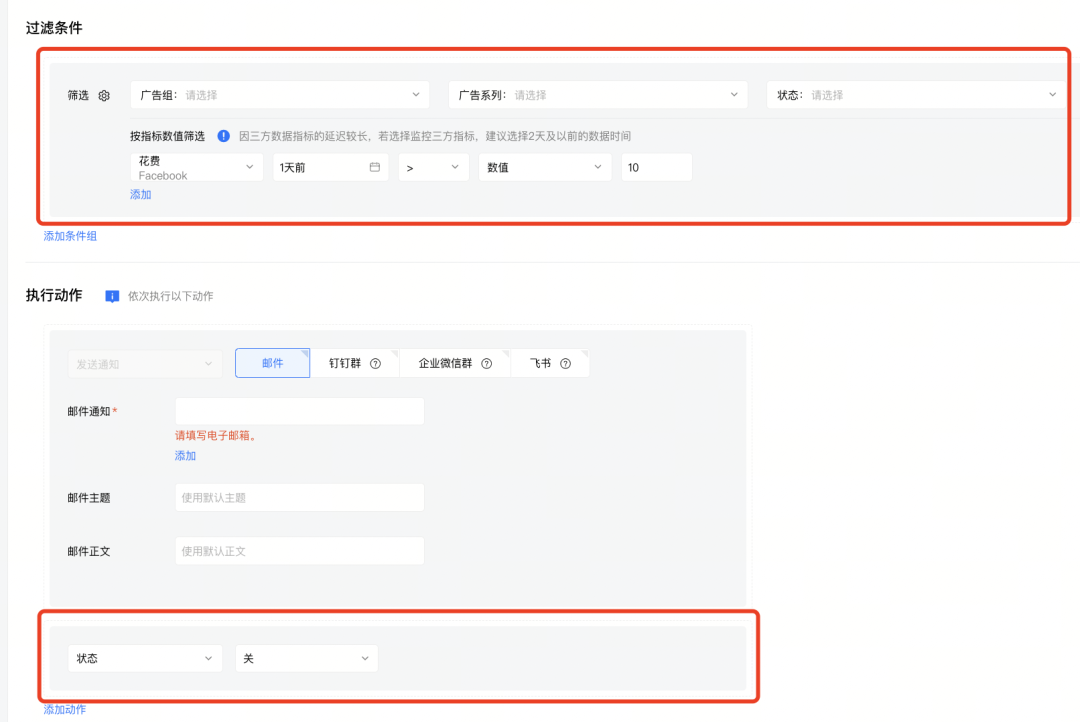Switch to the 邮件 notification tab
This screenshot has width=1080, height=722.
pos(272,363)
